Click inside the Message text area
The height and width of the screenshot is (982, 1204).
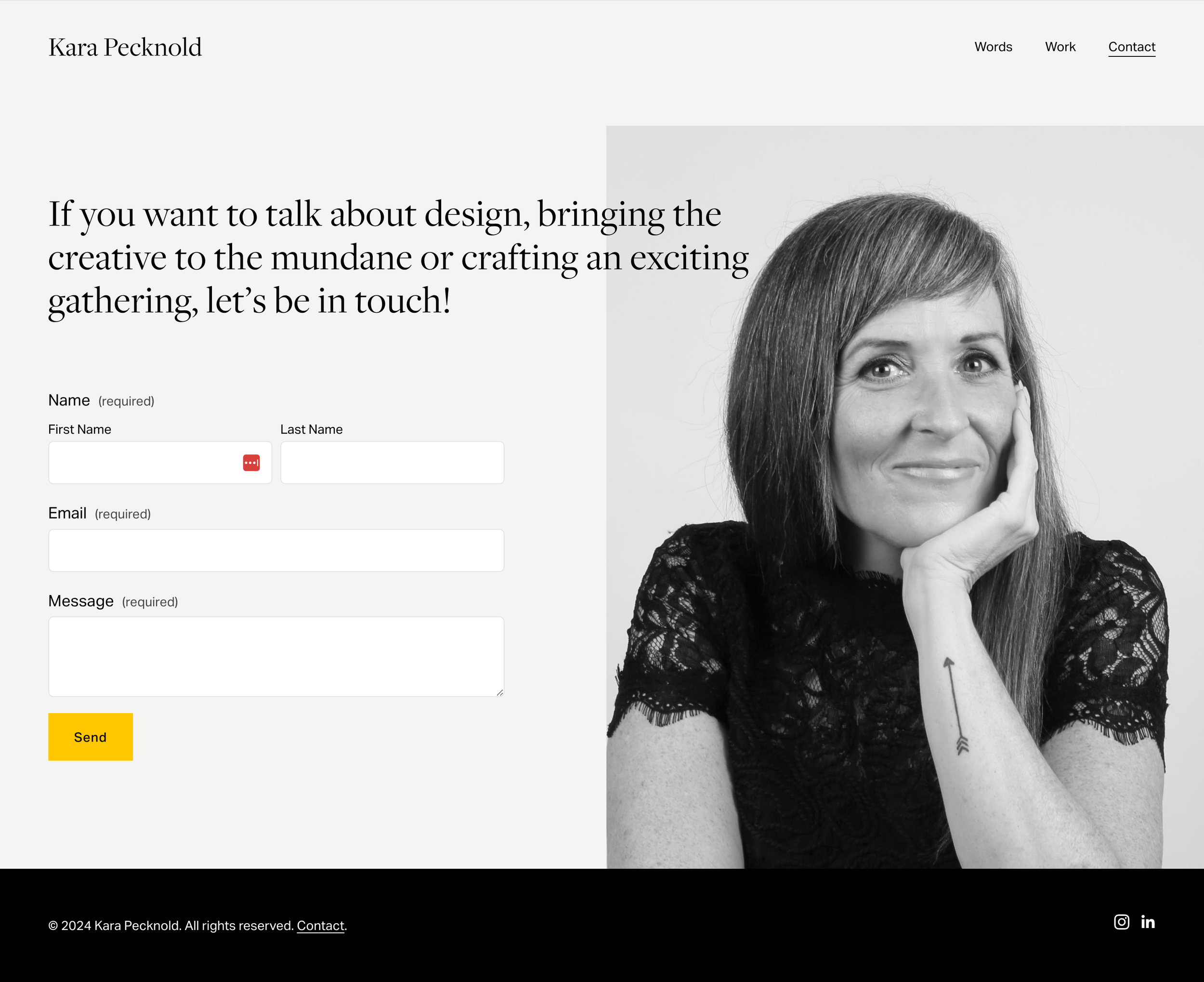click(x=276, y=657)
